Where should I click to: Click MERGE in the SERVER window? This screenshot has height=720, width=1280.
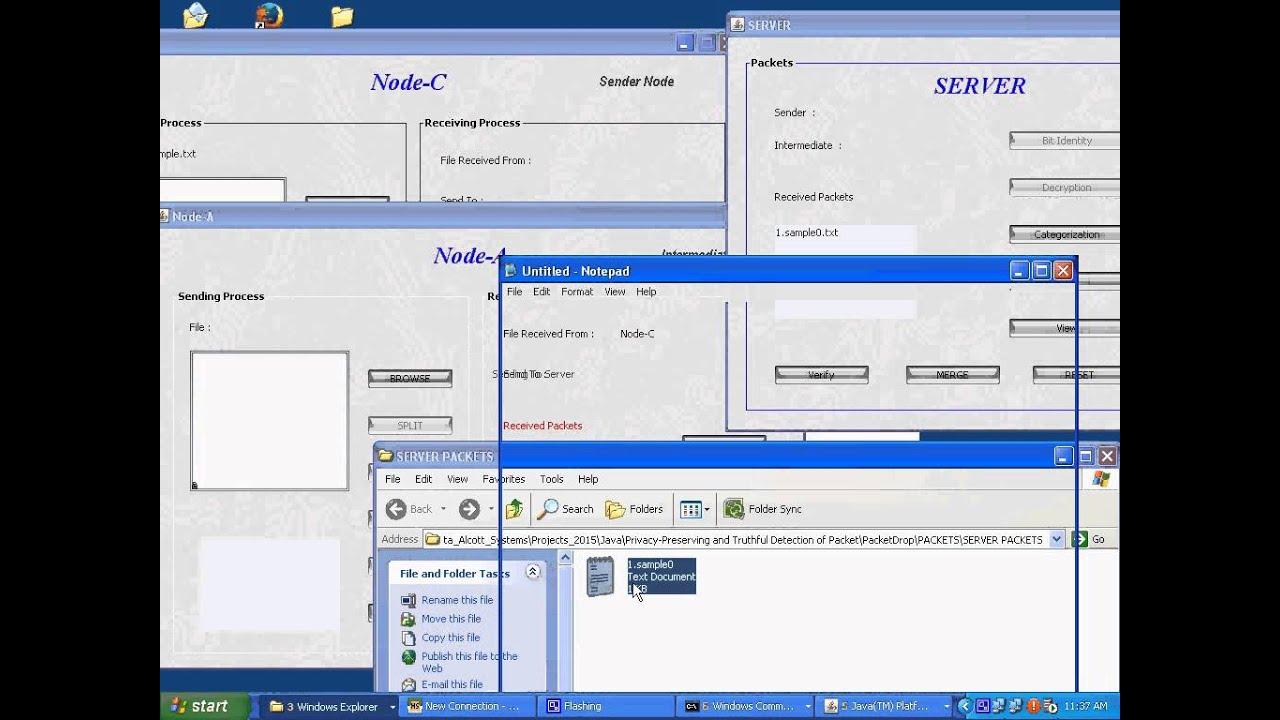click(952, 375)
